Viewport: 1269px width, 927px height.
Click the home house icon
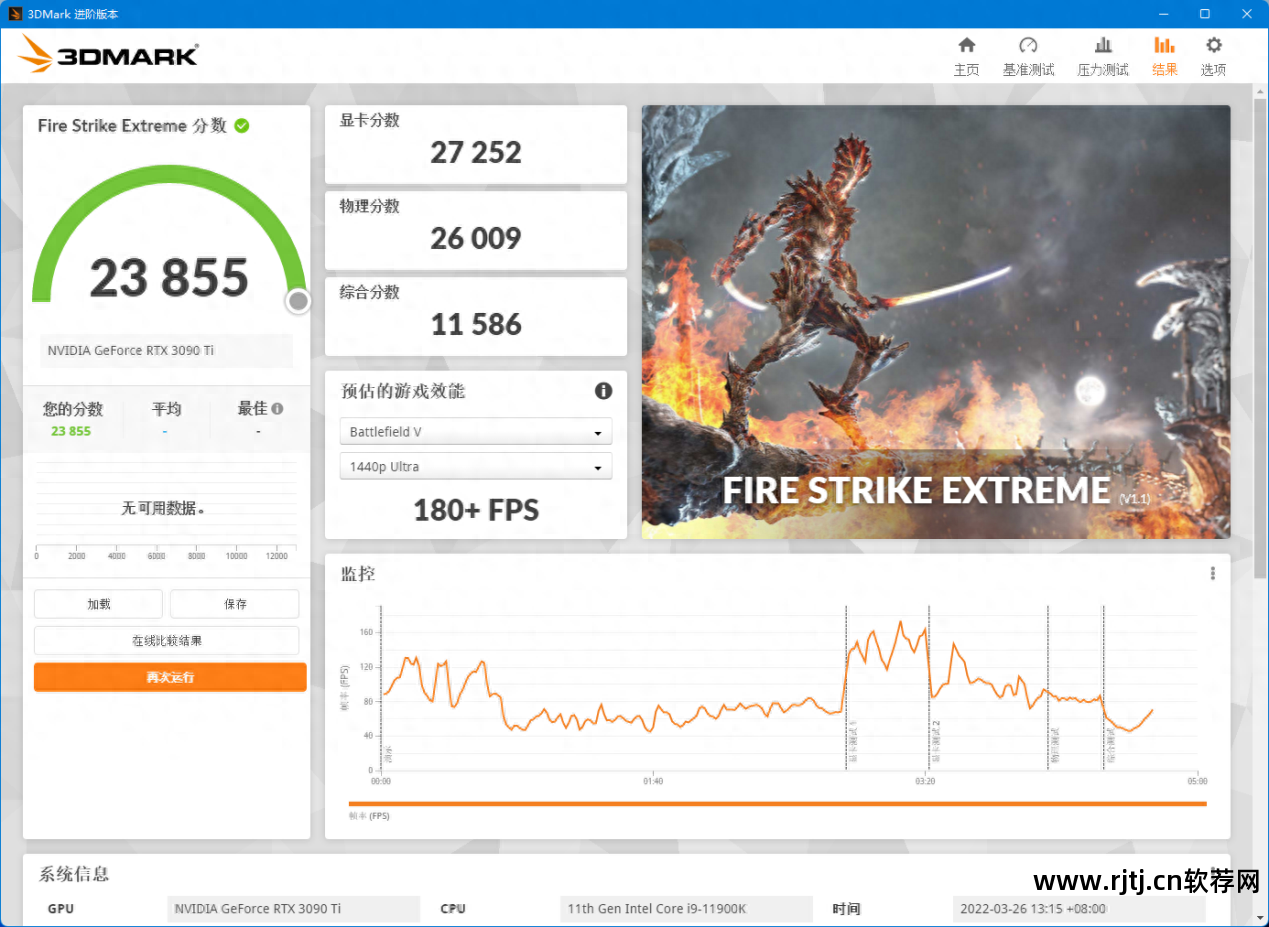(x=966, y=45)
